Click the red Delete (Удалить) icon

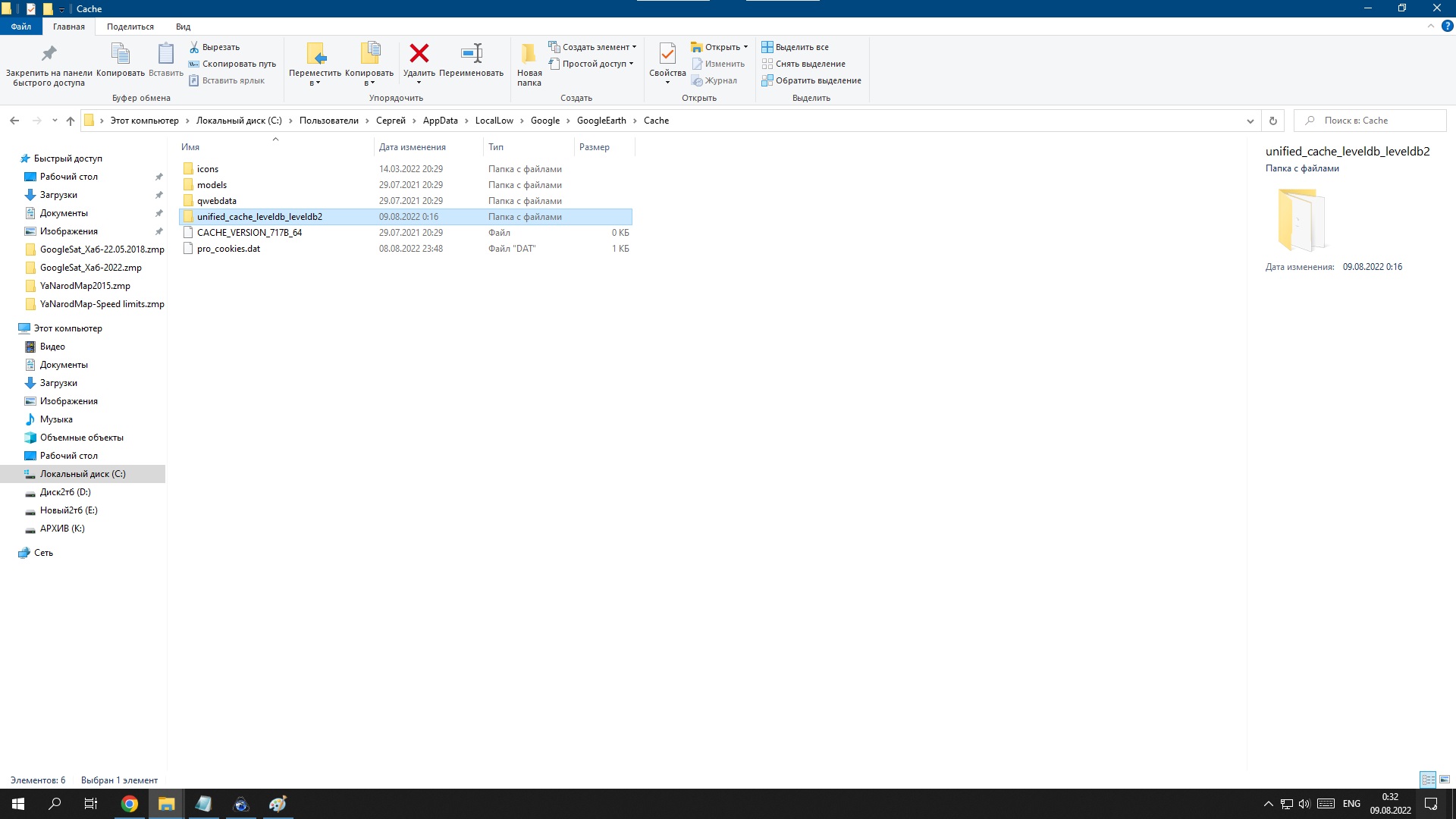point(419,54)
